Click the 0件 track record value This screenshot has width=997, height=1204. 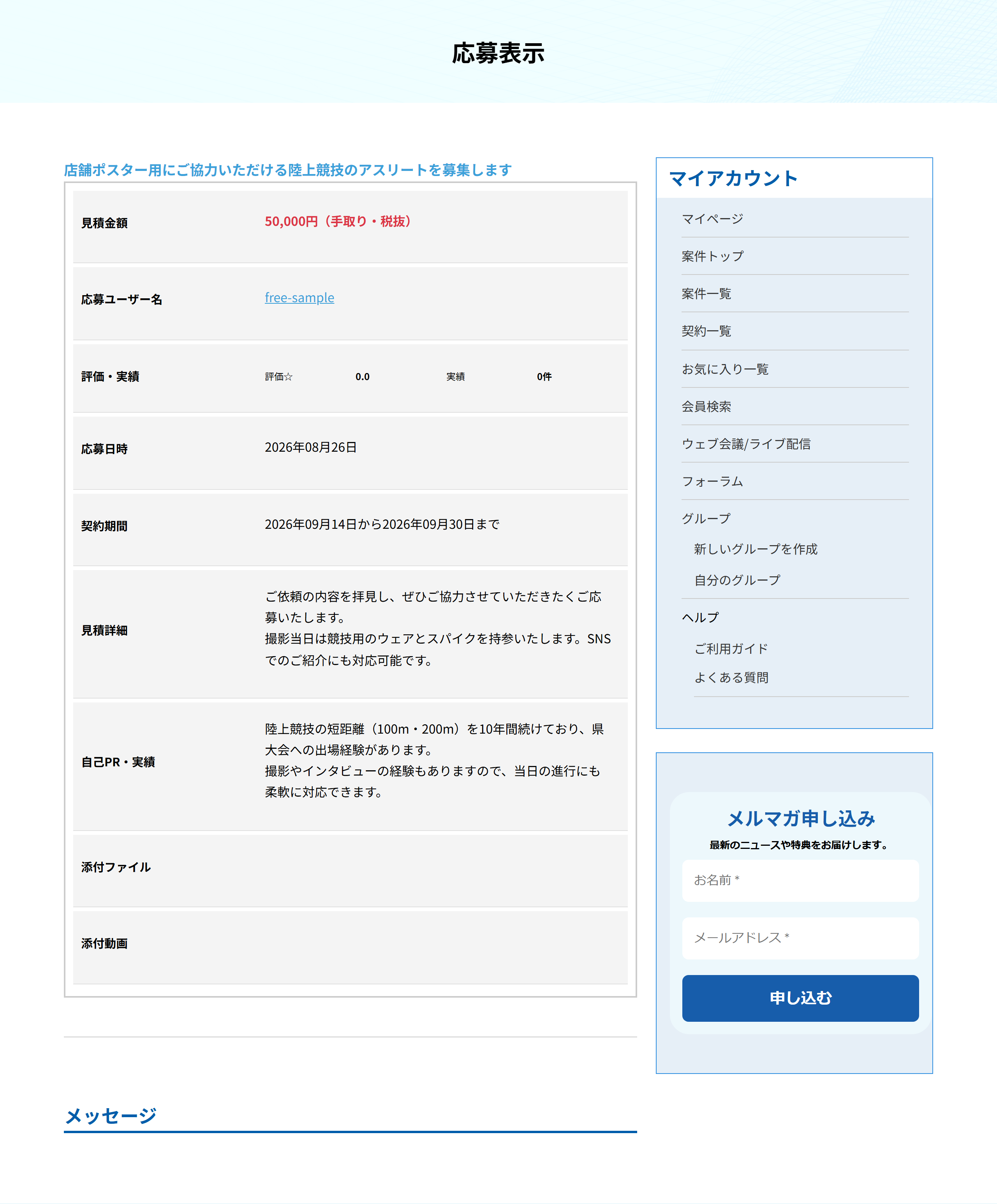click(x=544, y=377)
